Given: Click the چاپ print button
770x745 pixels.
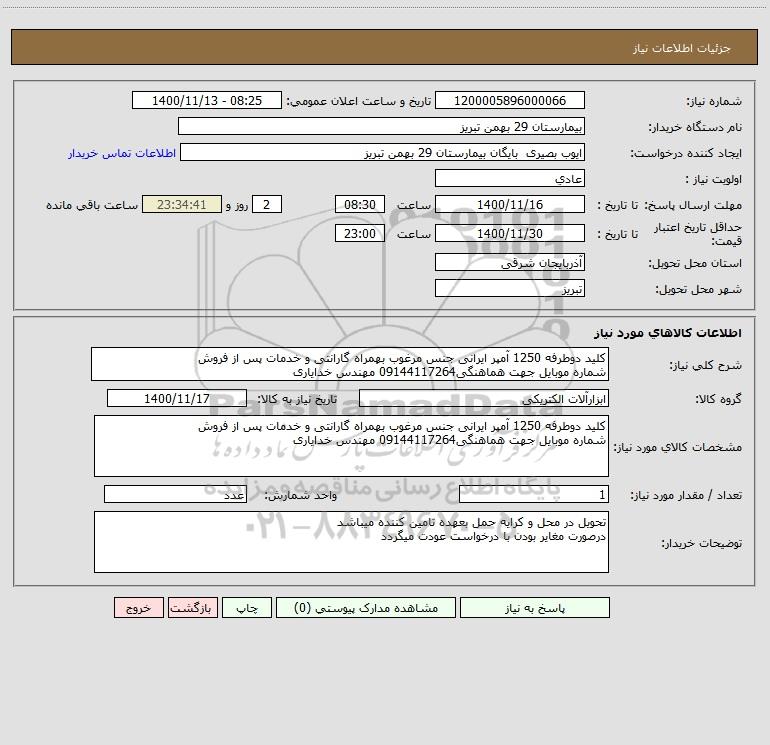Looking at the screenshot, I should (247, 608).
